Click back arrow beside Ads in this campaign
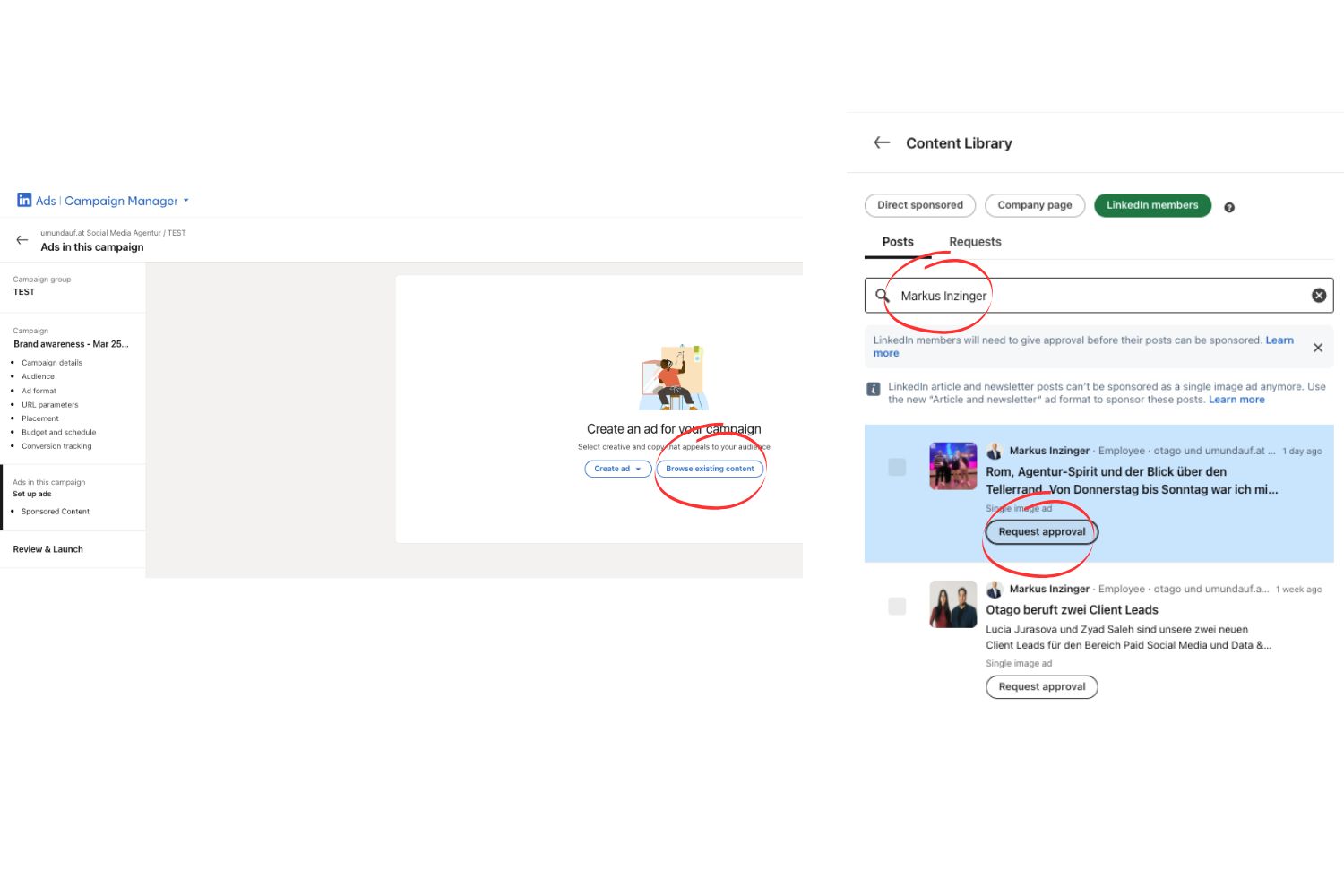Screen dimensions: 1344x896 pos(22,240)
